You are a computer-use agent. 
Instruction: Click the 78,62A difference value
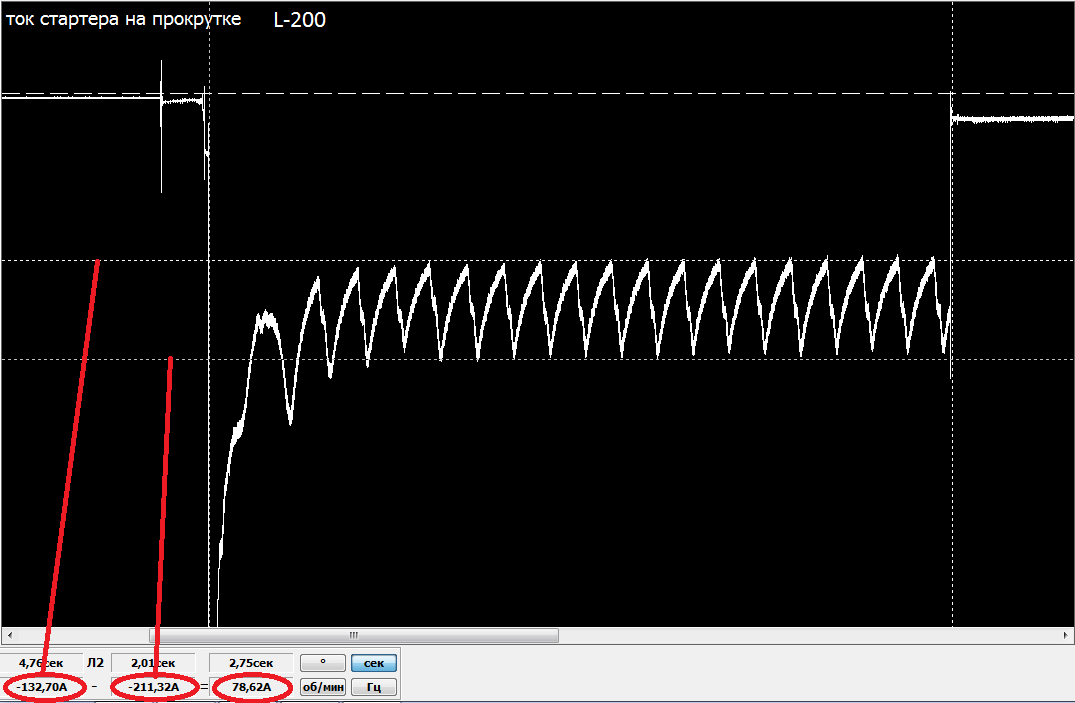[x=251, y=687]
